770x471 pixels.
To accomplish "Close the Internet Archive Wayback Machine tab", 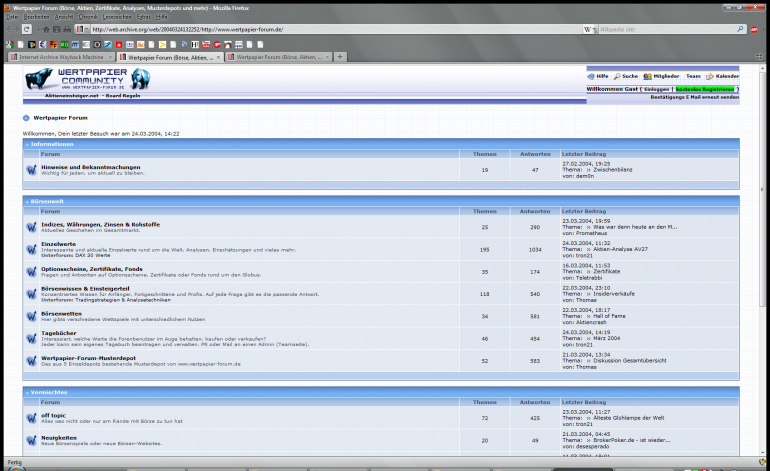I will (110, 57).
